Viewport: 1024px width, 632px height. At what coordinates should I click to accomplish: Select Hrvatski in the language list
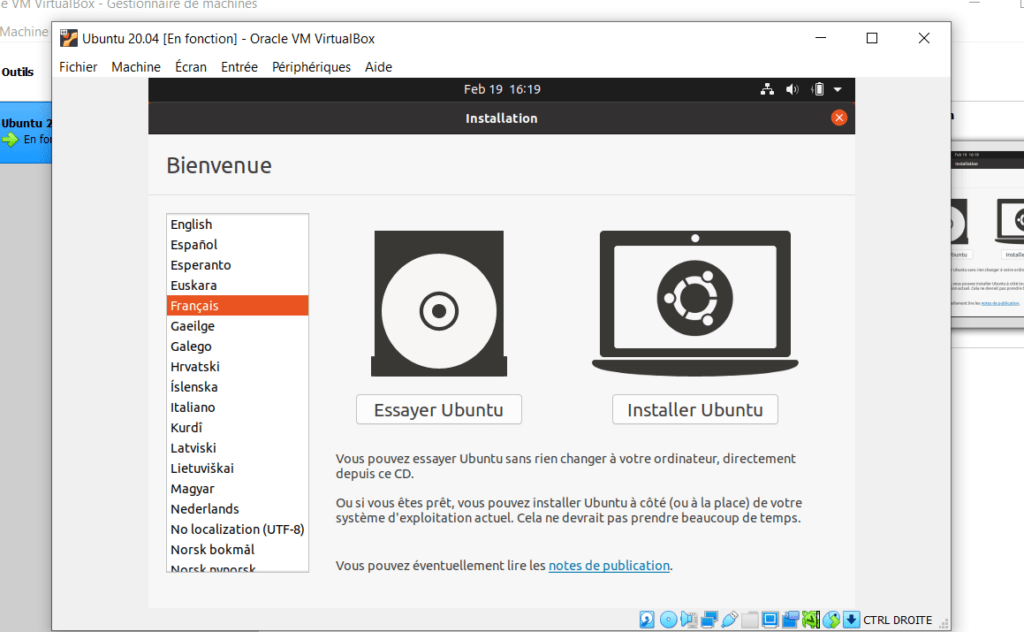click(x=238, y=366)
